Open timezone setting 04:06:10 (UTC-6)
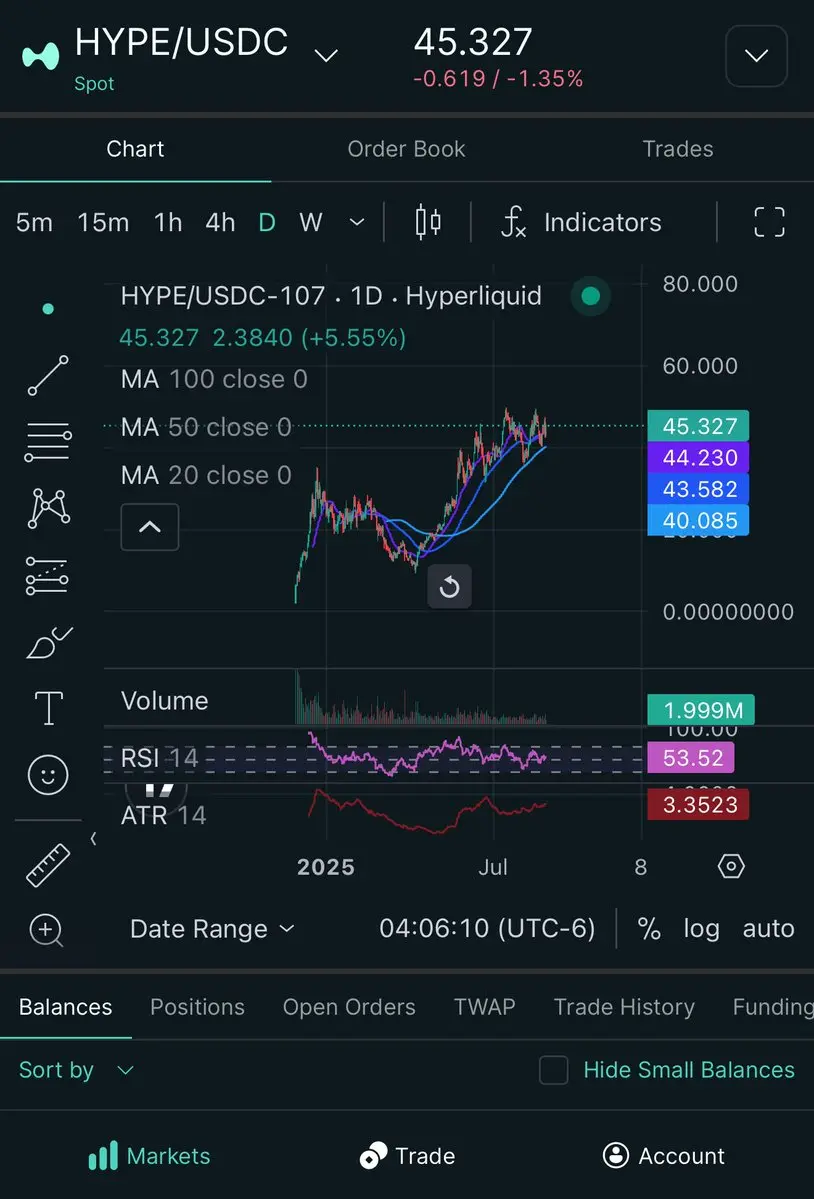 tap(487, 928)
